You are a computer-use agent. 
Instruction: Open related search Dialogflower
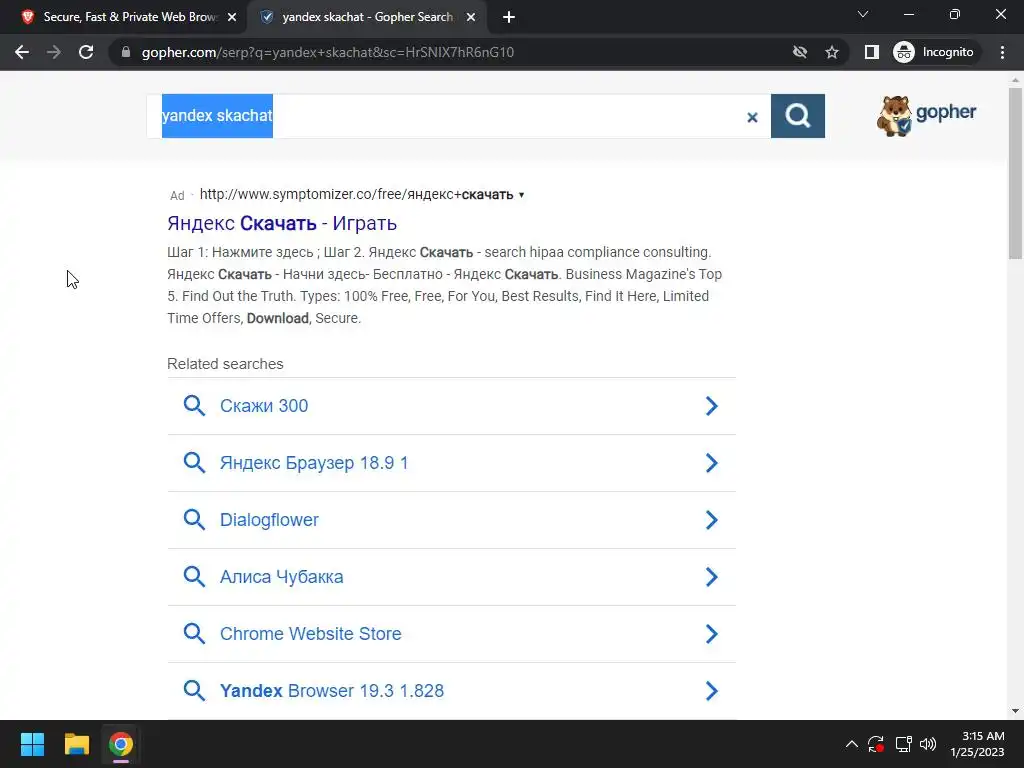(x=451, y=520)
